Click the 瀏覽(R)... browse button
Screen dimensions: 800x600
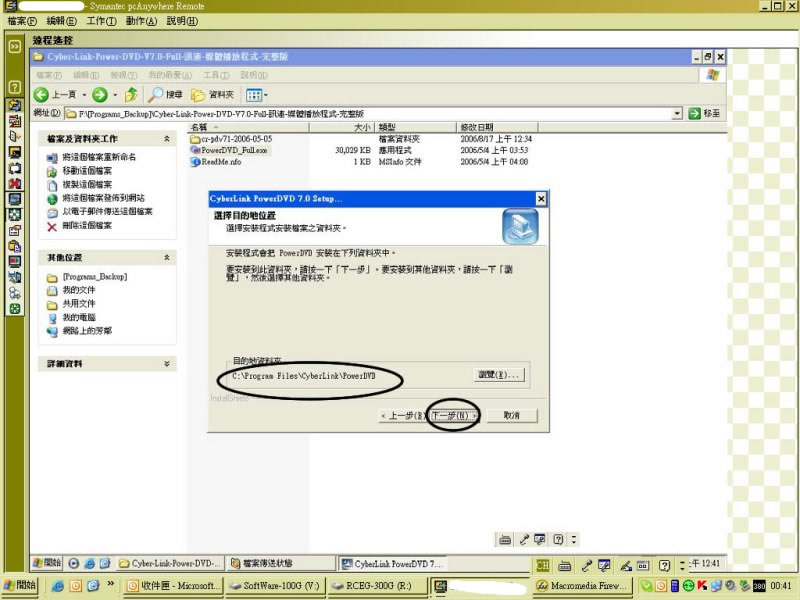pos(498,375)
